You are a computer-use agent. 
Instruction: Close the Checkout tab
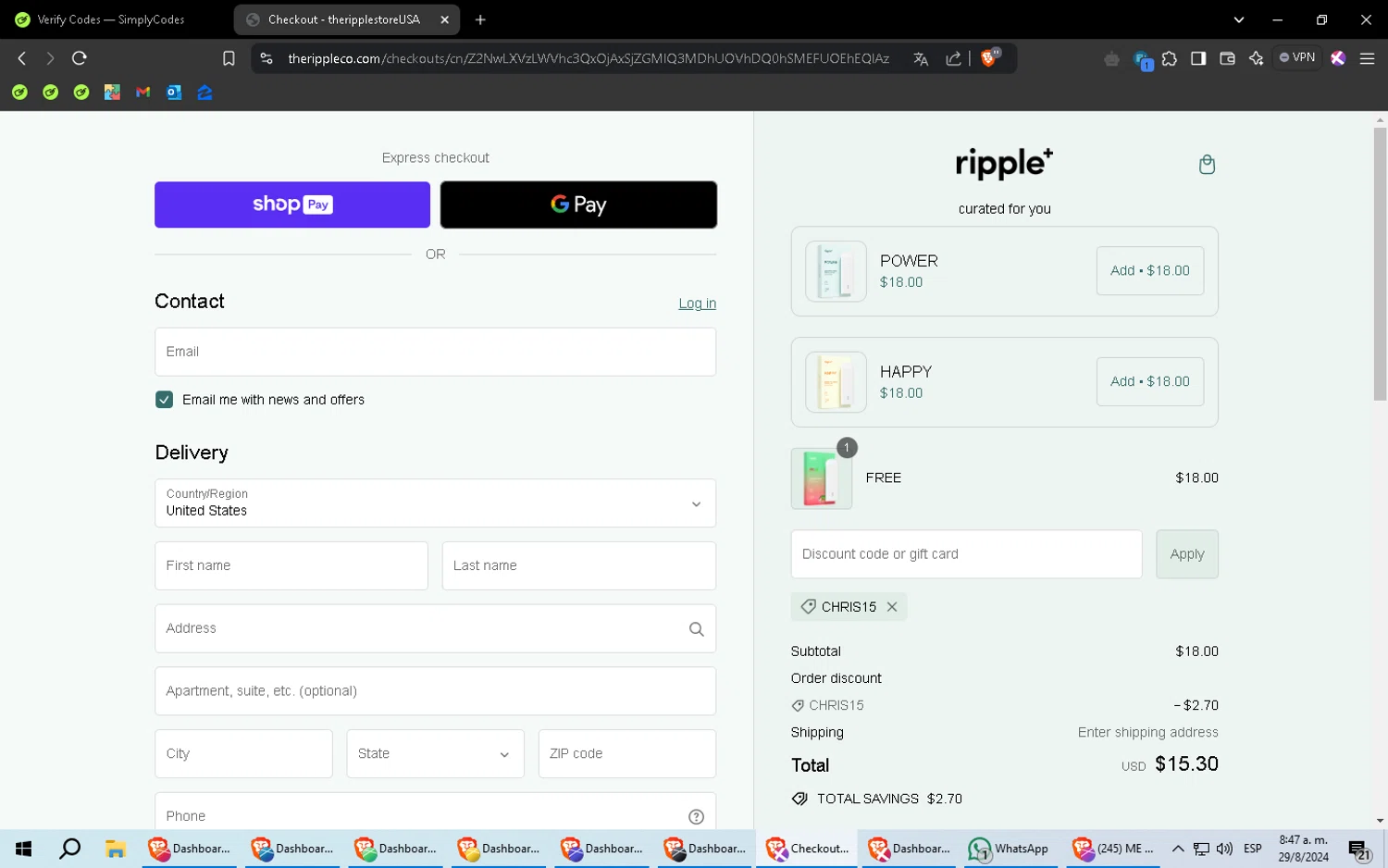(x=444, y=19)
